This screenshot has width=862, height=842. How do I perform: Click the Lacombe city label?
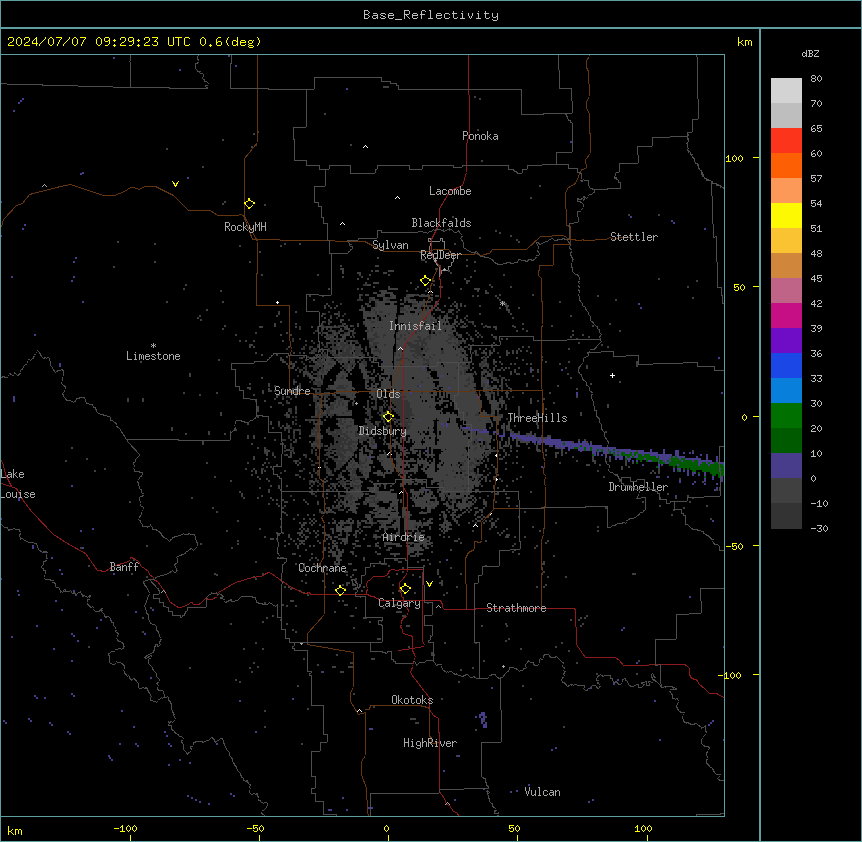450,191
